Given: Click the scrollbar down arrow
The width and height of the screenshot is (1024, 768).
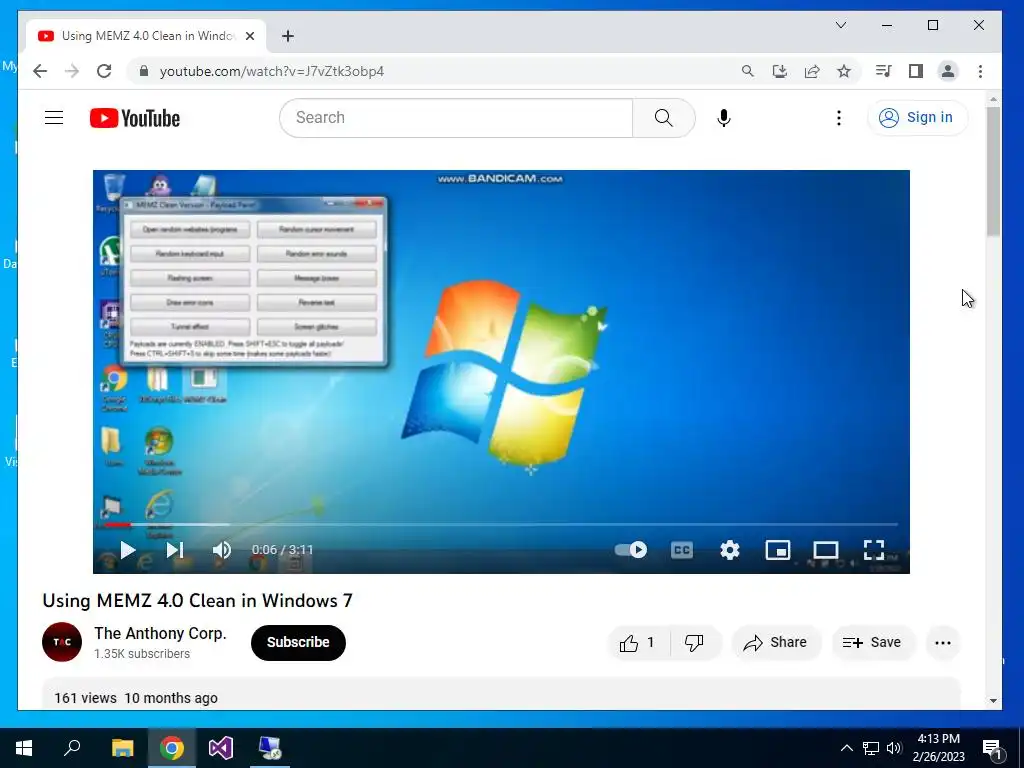Looking at the screenshot, I should click(x=993, y=701).
